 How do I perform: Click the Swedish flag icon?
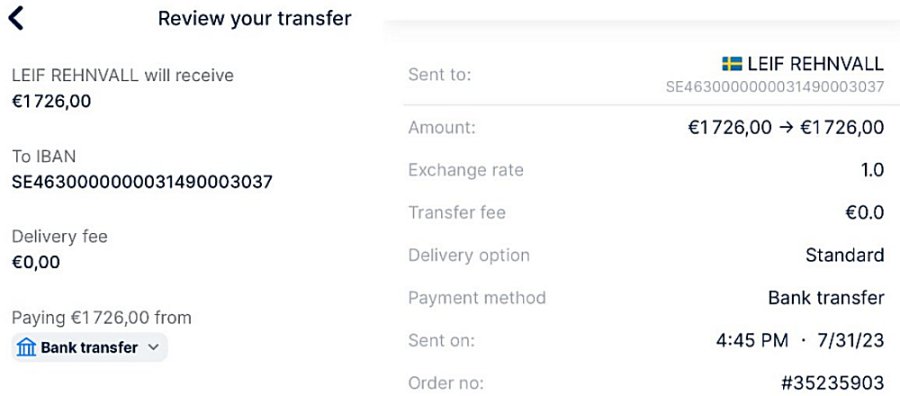pos(732,64)
